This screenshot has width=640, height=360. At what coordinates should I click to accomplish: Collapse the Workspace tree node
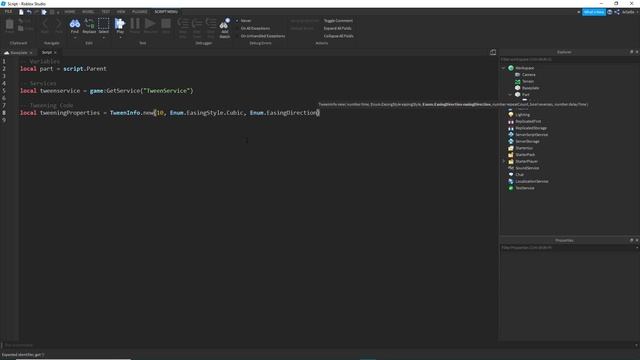[x=503, y=68]
